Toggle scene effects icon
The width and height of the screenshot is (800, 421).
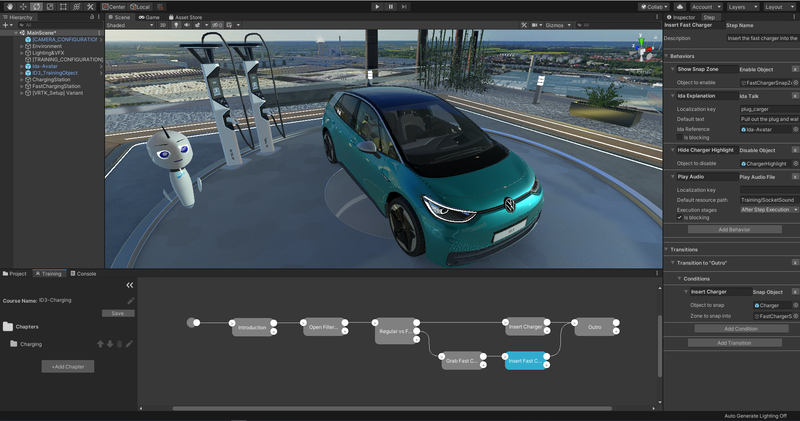pyautogui.click(x=197, y=25)
